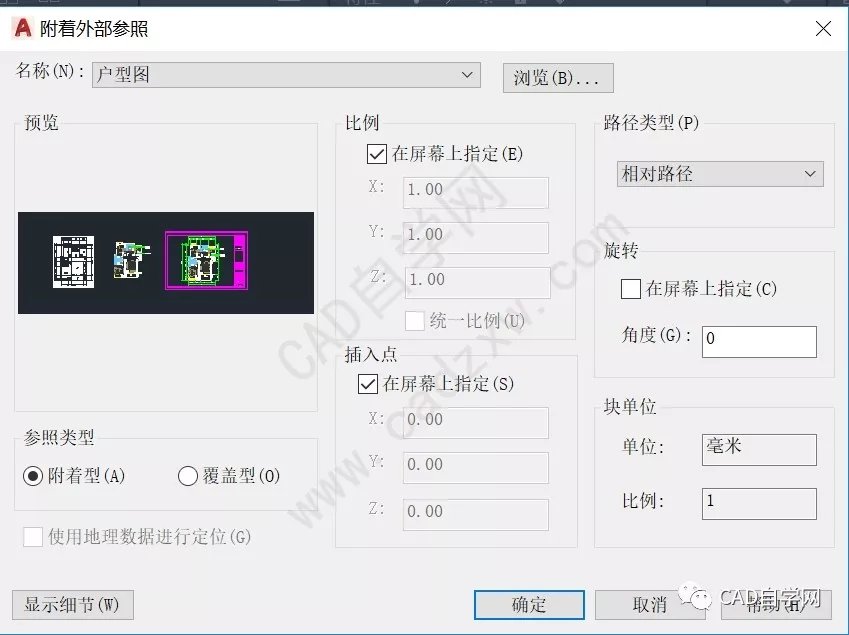The height and width of the screenshot is (635, 849).
Task: Confirm with the 确定 button
Action: [529, 604]
